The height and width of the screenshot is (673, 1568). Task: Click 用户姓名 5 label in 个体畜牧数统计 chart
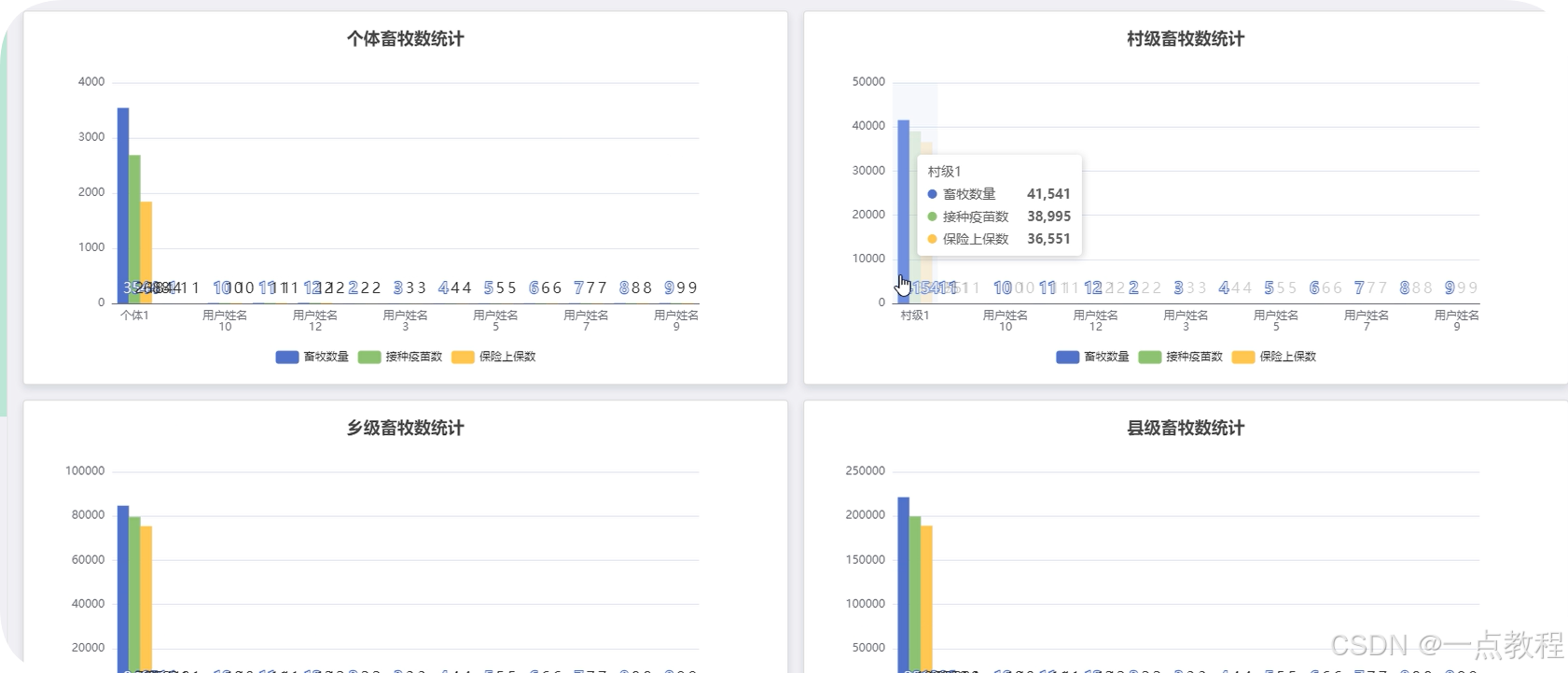(x=495, y=321)
